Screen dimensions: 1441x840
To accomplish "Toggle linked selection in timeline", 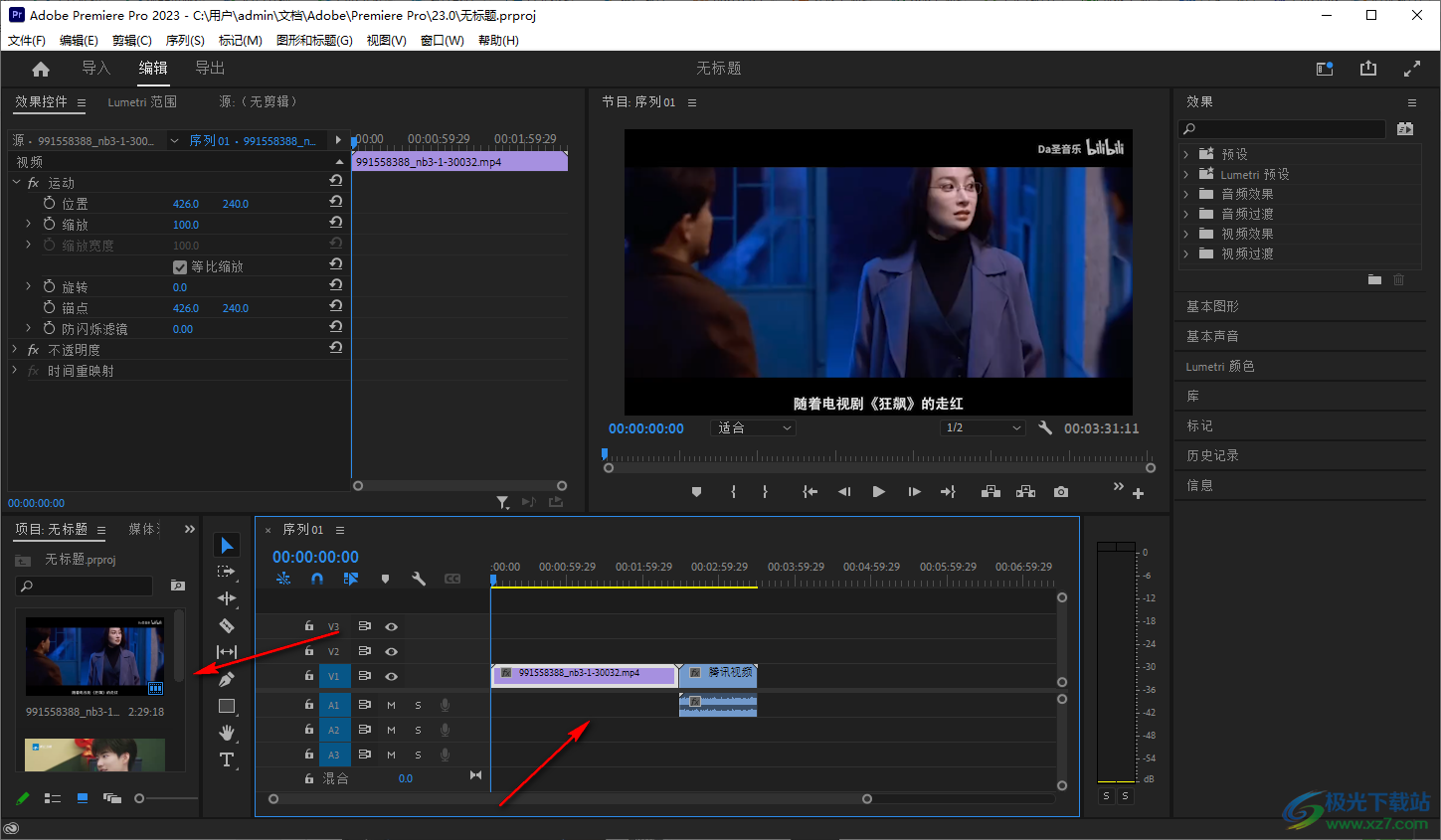I will point(351,579).
